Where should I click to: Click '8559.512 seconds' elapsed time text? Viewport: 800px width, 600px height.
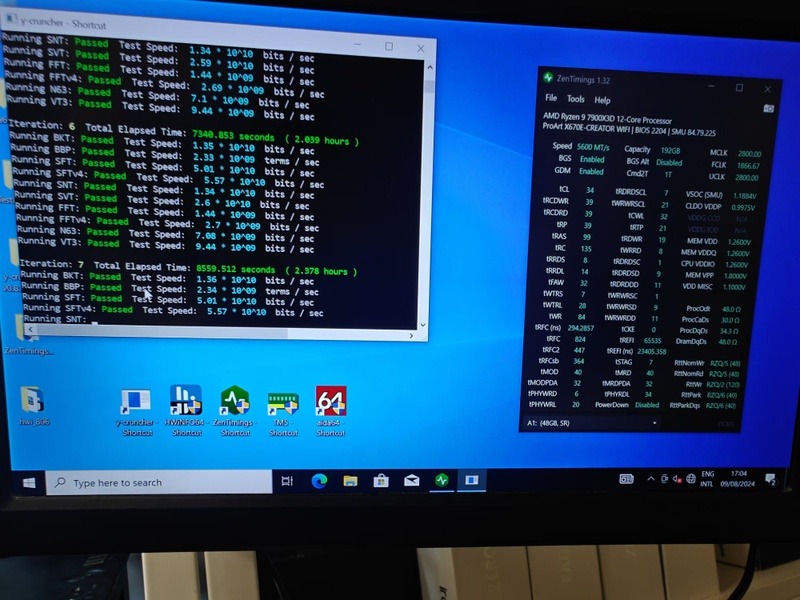coord(236,269)
